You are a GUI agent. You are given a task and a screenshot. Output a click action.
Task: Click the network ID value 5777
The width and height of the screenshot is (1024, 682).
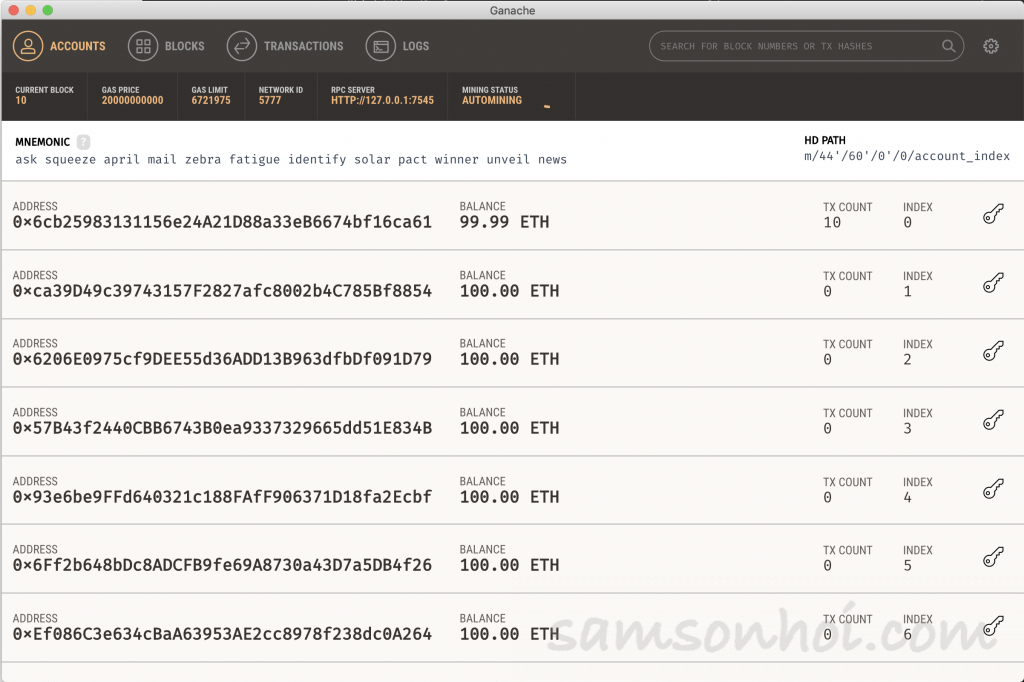point(270,101)
